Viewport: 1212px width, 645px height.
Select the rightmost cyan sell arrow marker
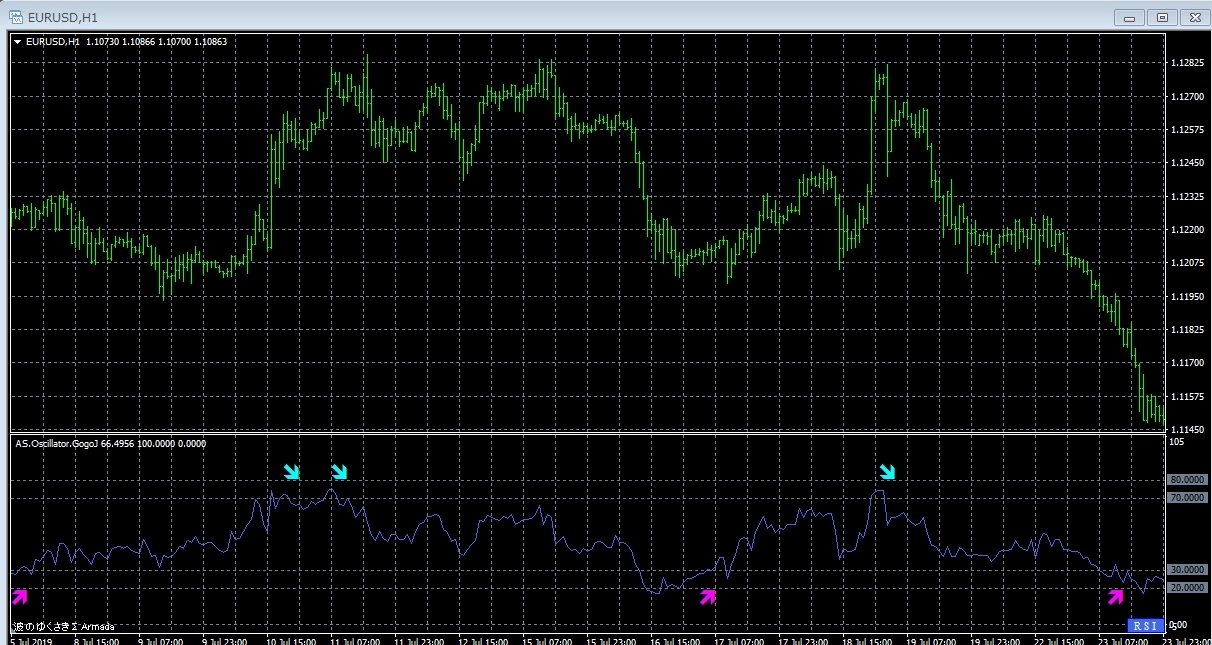point(887,472)
